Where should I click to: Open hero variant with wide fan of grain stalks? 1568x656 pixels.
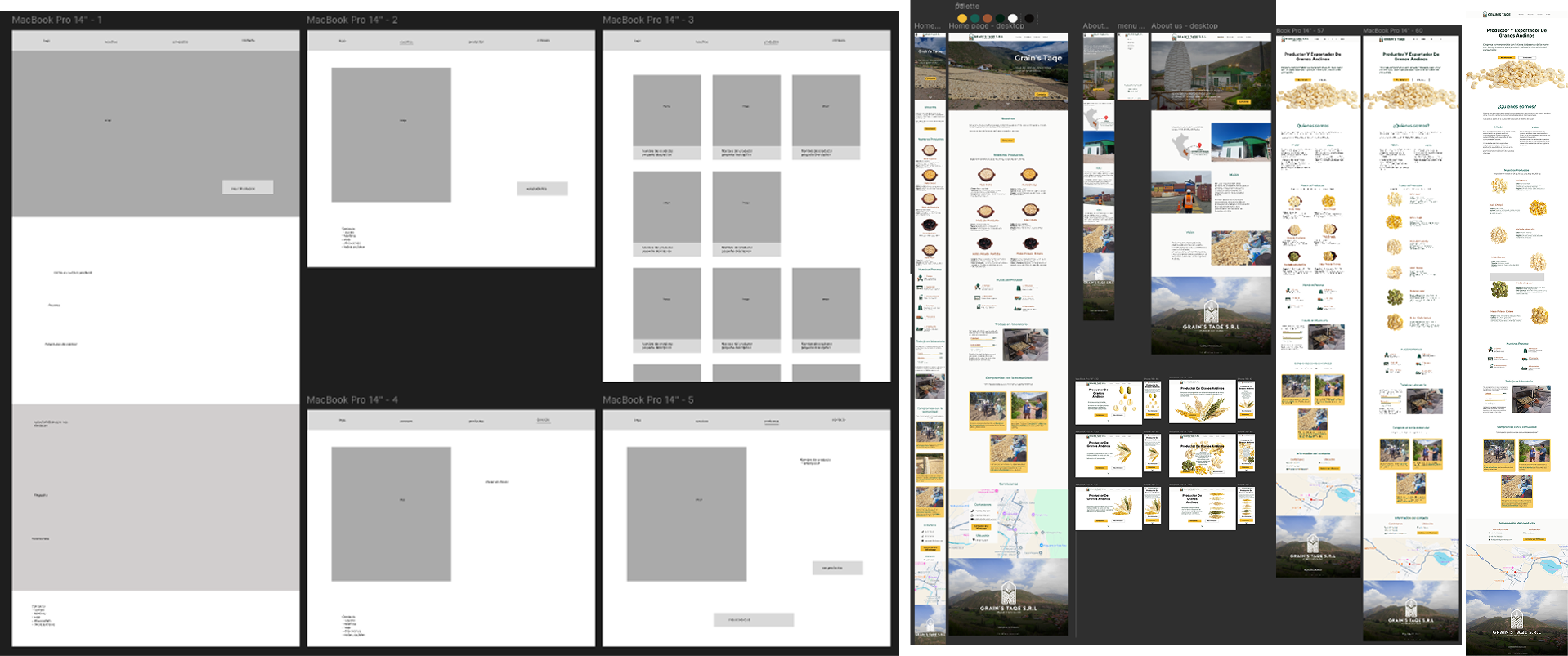(1203, 403)
